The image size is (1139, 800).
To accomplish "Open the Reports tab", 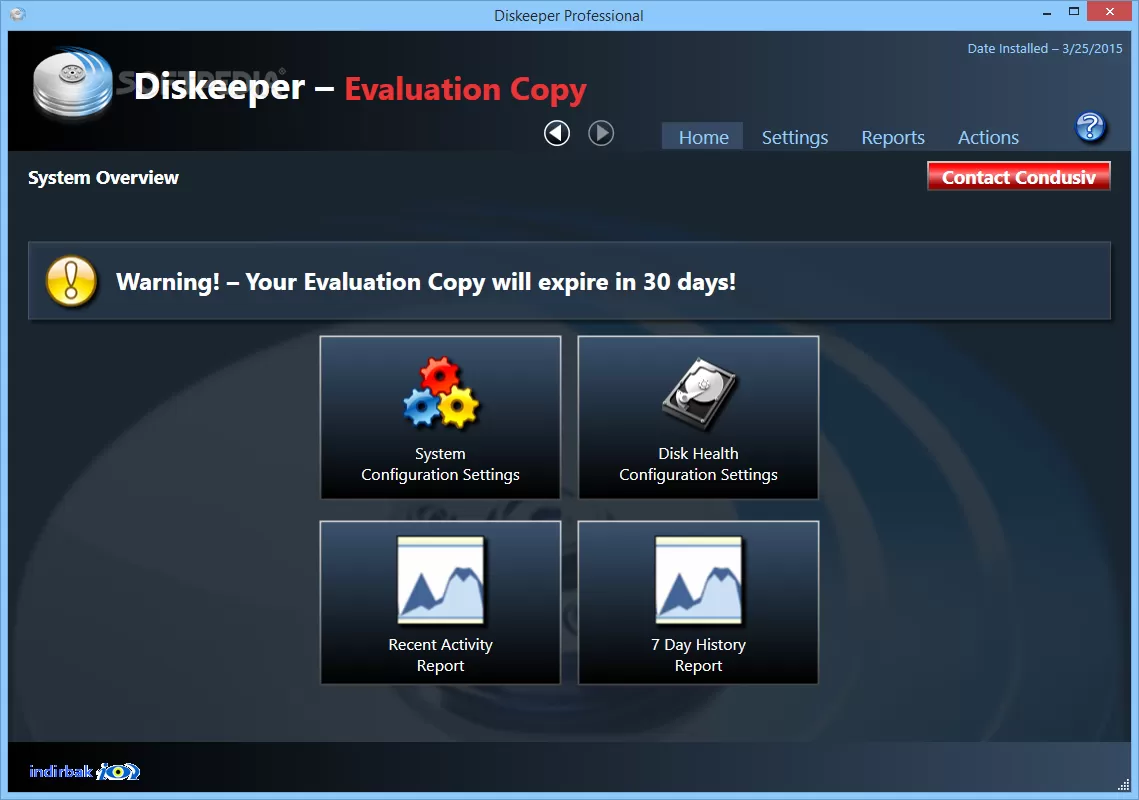I will click(893, 137).
